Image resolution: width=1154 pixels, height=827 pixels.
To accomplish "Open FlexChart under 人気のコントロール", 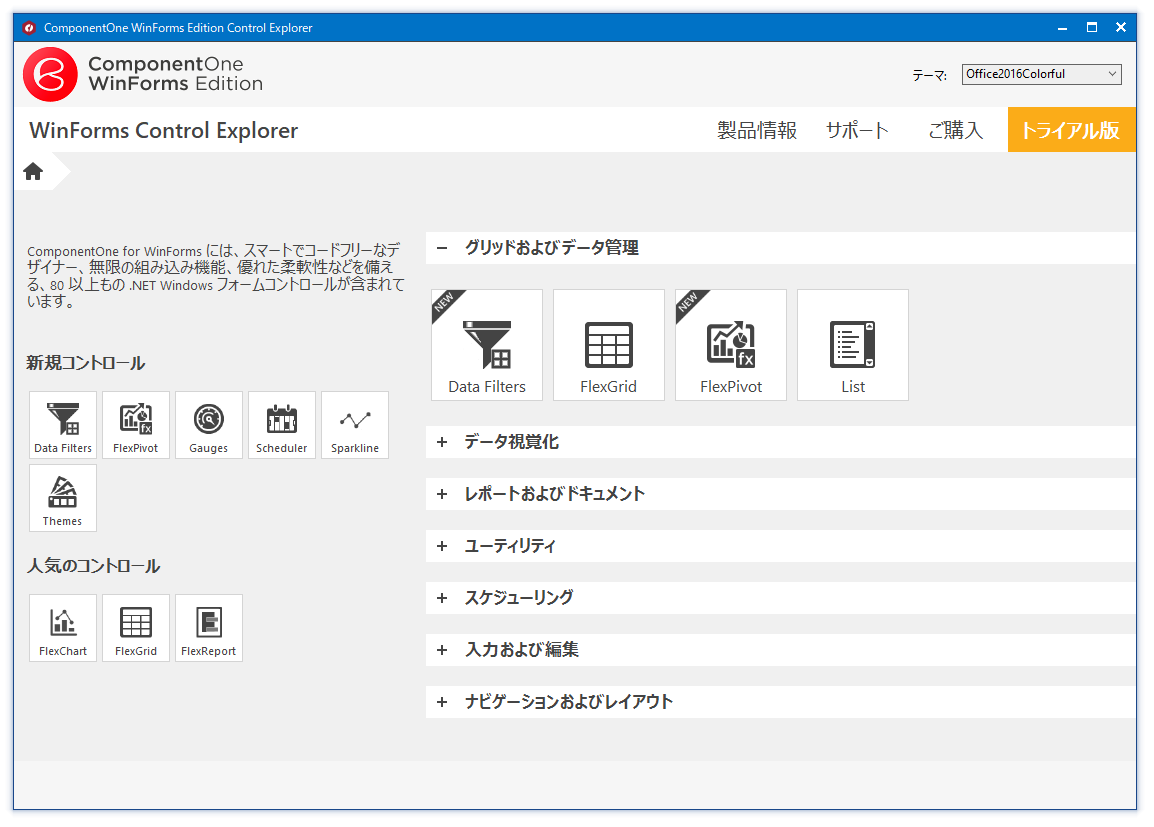I will coord(63,628).
